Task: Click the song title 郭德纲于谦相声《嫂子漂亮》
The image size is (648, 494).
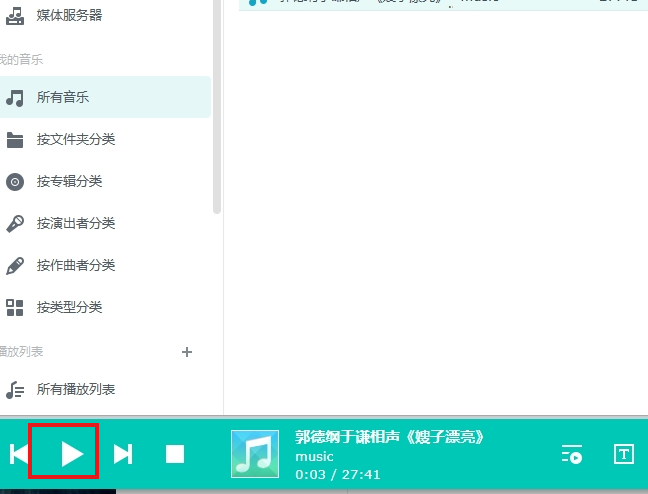Action: click(389, 437)
